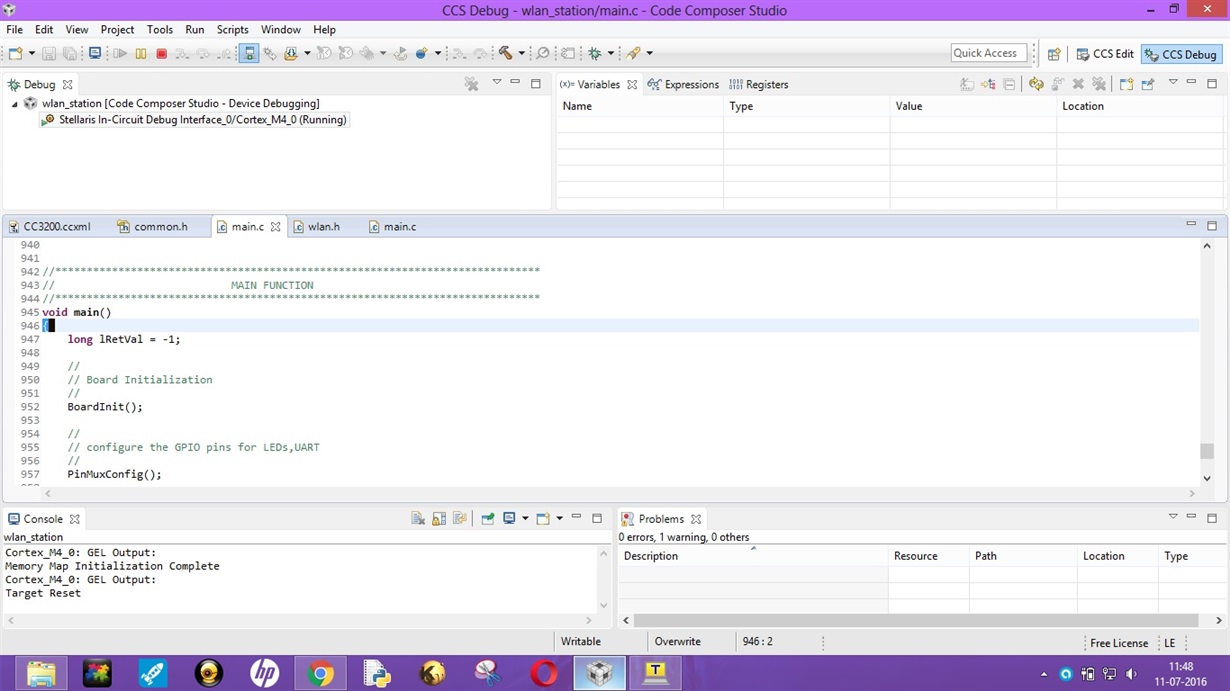Viewport: 1230px width, 691px height.
Task: Toggle Word Wrap in Console
Action: point(460,518)
